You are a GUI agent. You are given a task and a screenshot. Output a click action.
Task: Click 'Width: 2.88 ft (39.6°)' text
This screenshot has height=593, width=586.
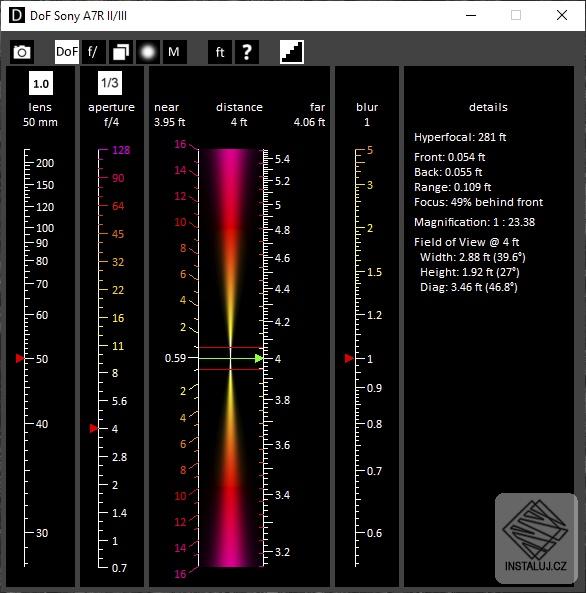click(x=473, y=257)
